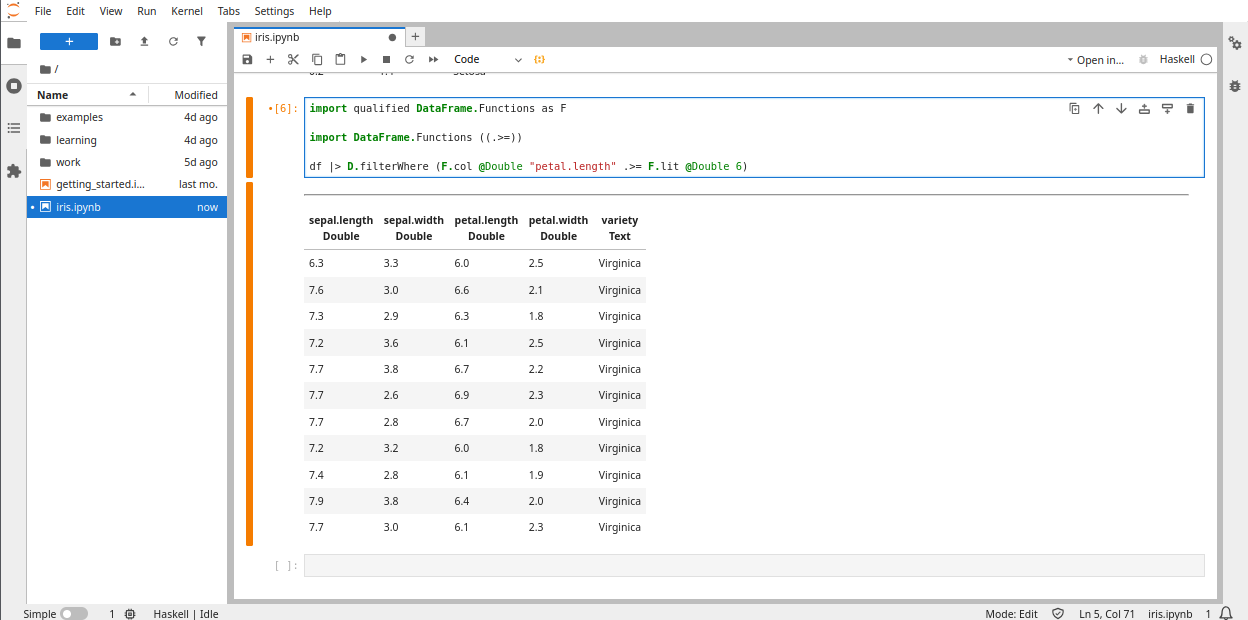Open the Edit menu
This screenshot has height=620, width=1248.
click(75, 11)
